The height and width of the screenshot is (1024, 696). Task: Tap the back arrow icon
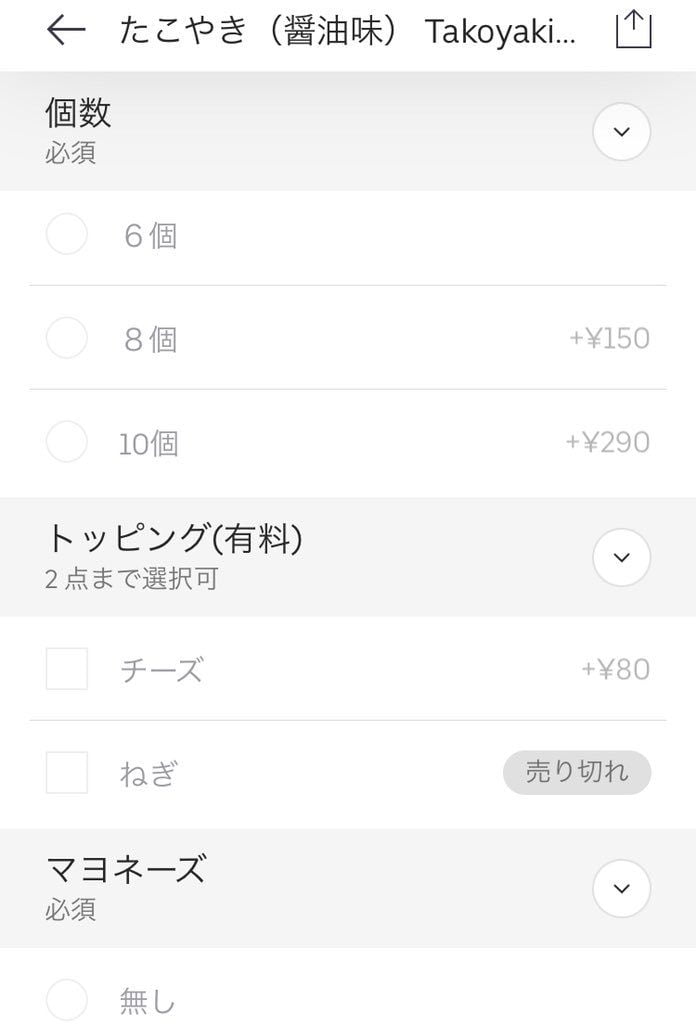pos(66,31)
